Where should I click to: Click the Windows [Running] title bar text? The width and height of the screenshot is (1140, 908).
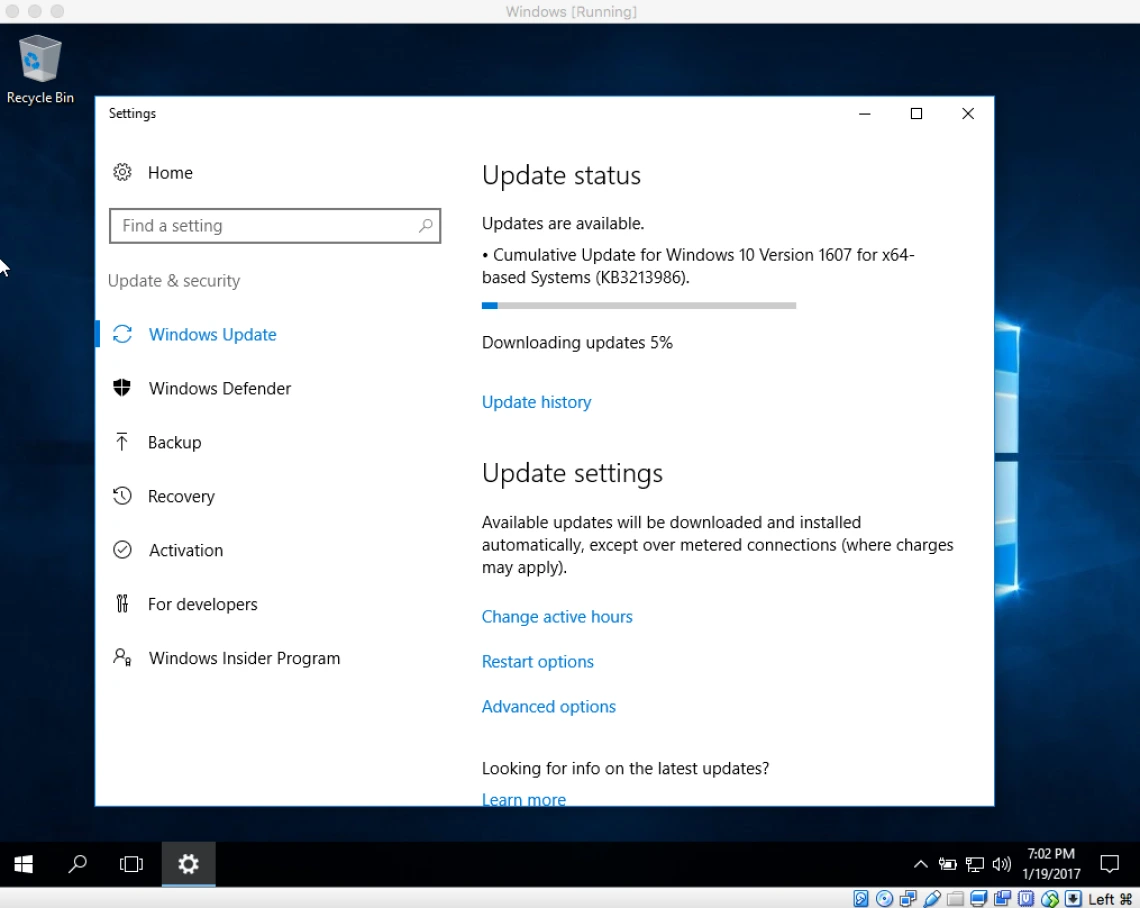tap(571, 12)
